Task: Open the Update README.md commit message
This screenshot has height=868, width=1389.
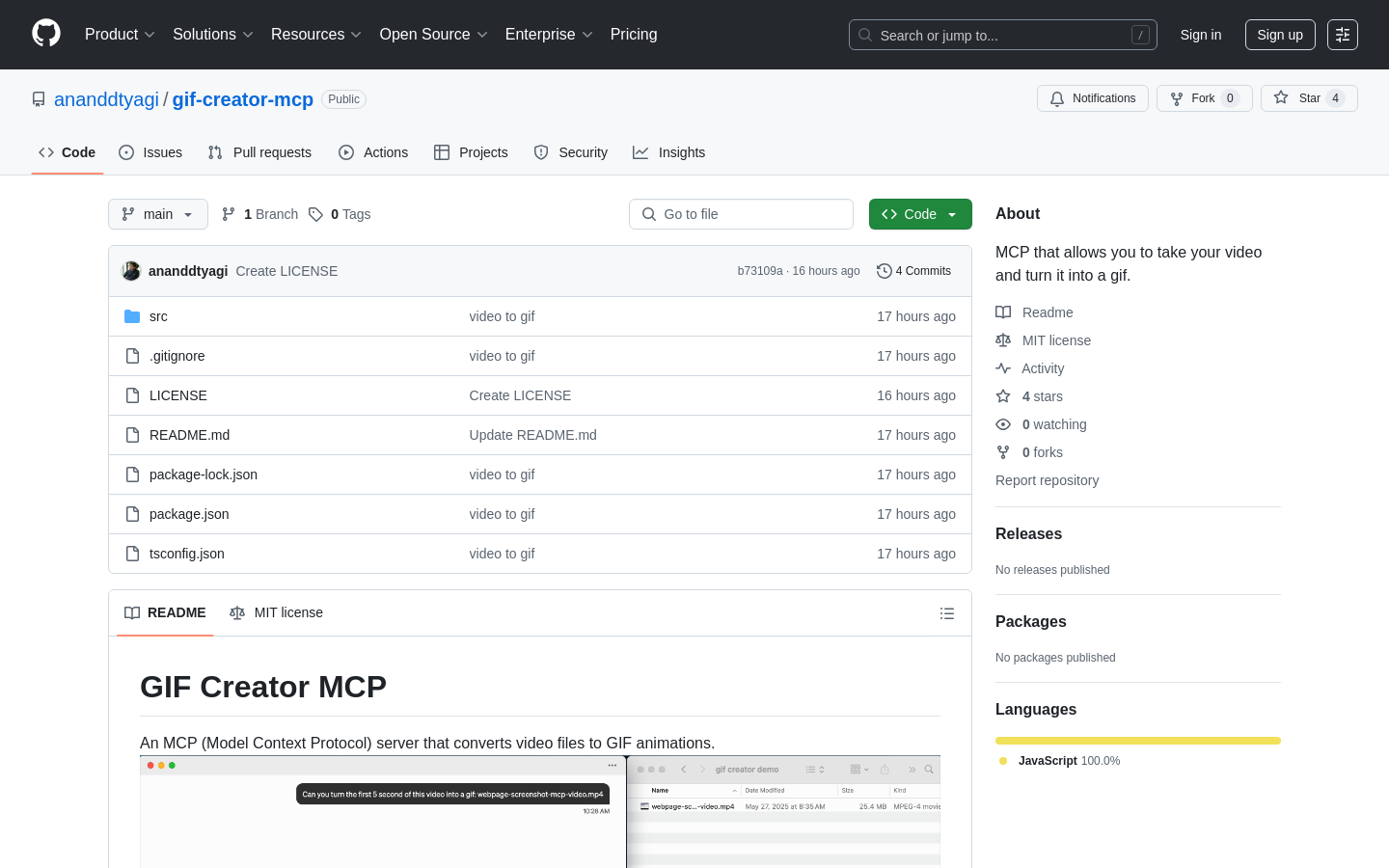Action: 532,435
